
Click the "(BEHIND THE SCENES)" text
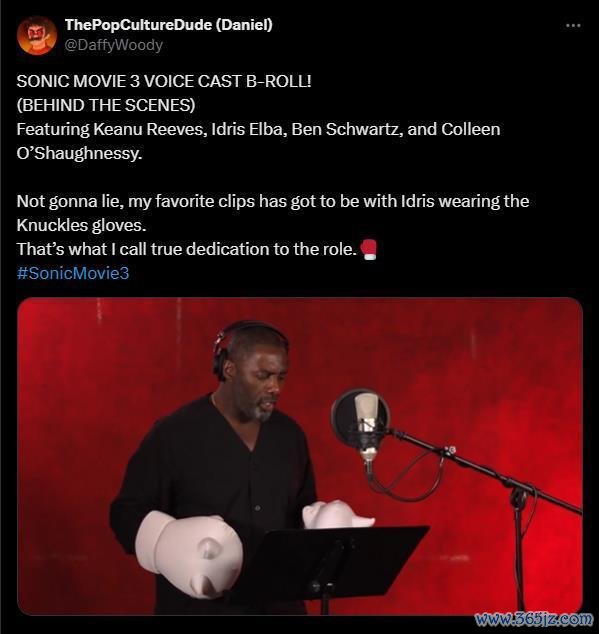click(106, 105)
